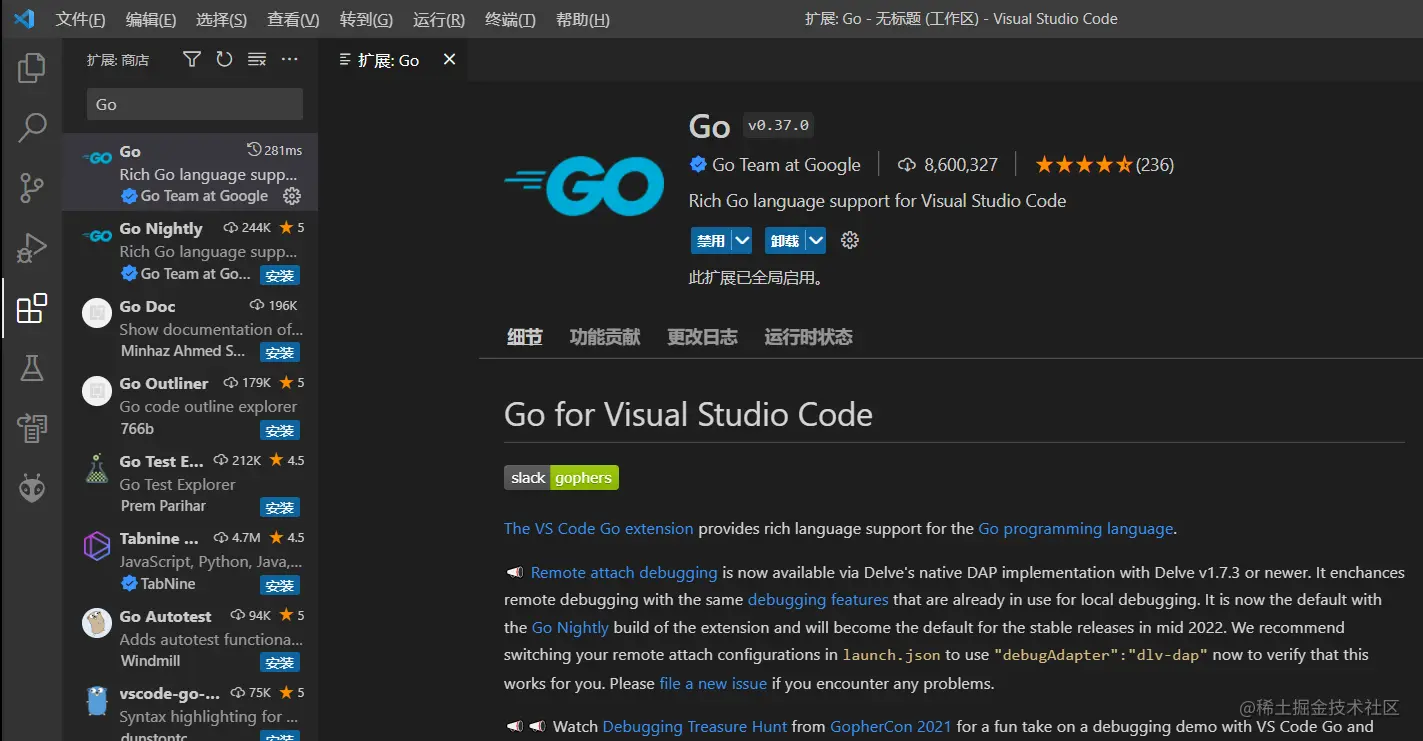Open the 文件(F) menu
This screenshot has height=741, width=1423.
[x=80, y=20]
